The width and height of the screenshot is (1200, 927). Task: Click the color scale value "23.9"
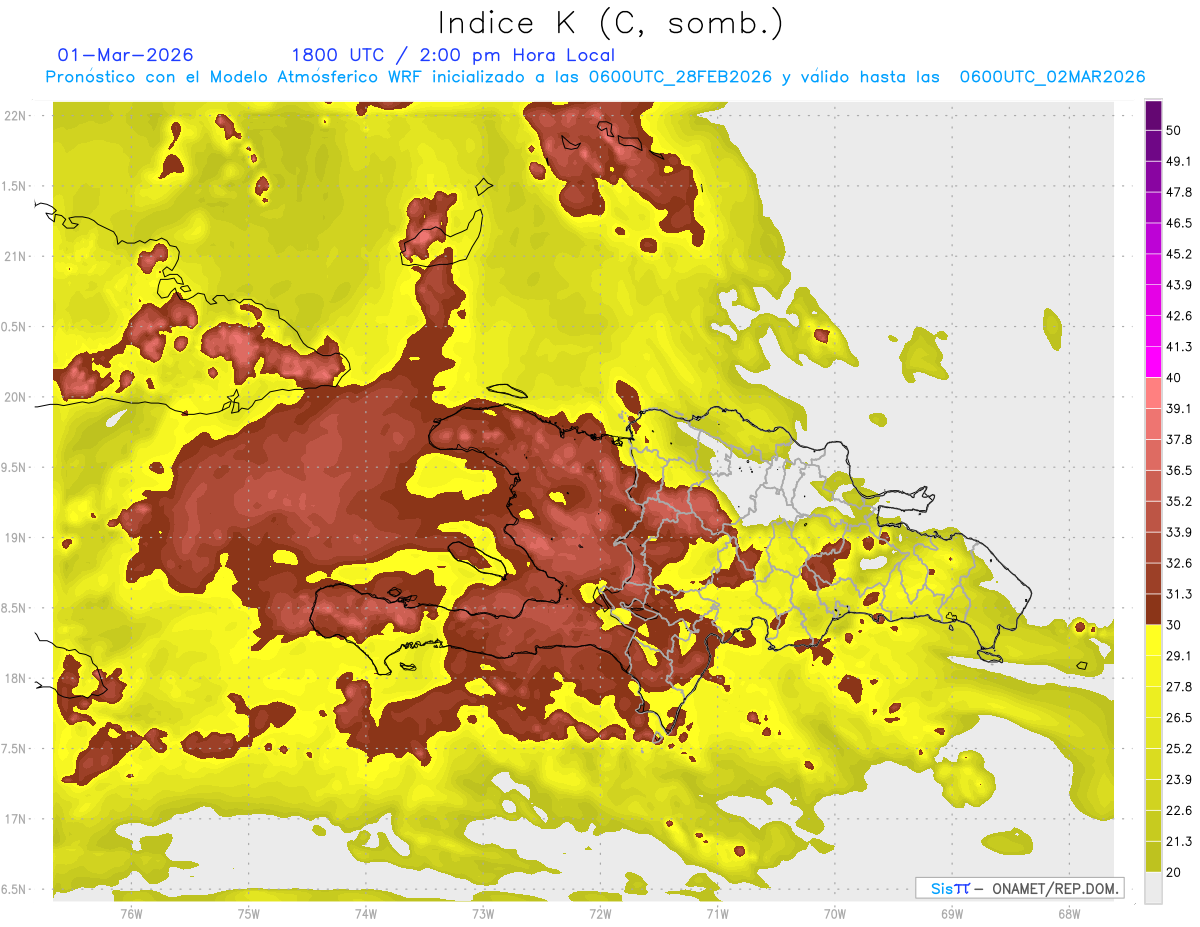pos(1179,780)
